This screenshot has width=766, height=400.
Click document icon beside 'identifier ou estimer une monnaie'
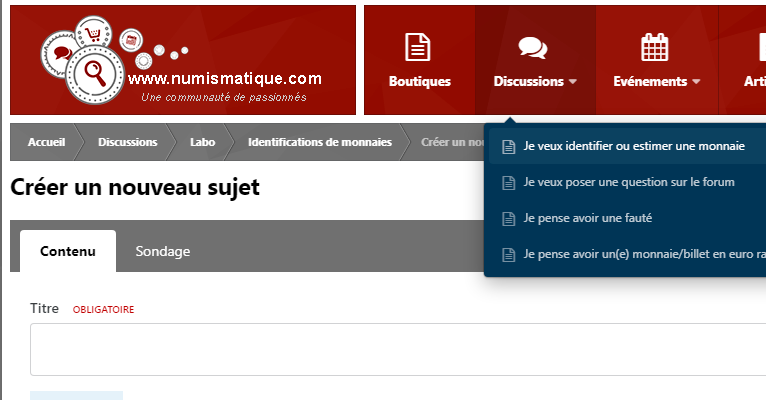pos(509,147)
